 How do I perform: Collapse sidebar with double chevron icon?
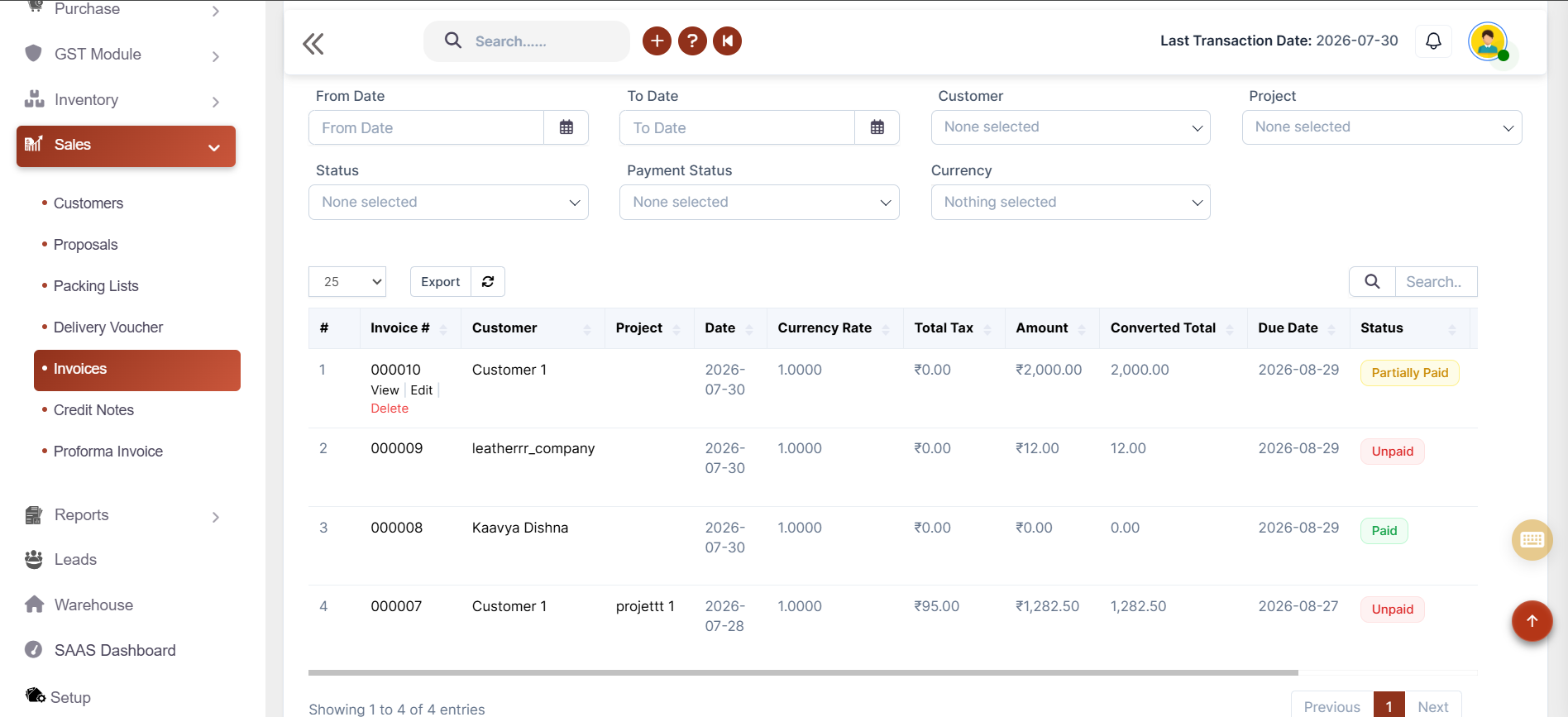(x=313, y=43)
